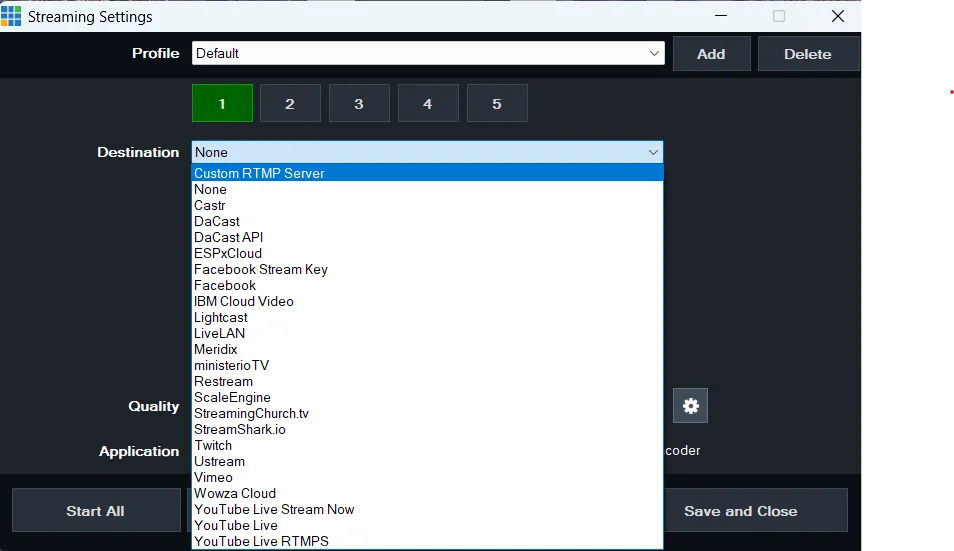Select IBM Cloud Video
The height and width of the screenshot is (551, 954).
(427, 301)
